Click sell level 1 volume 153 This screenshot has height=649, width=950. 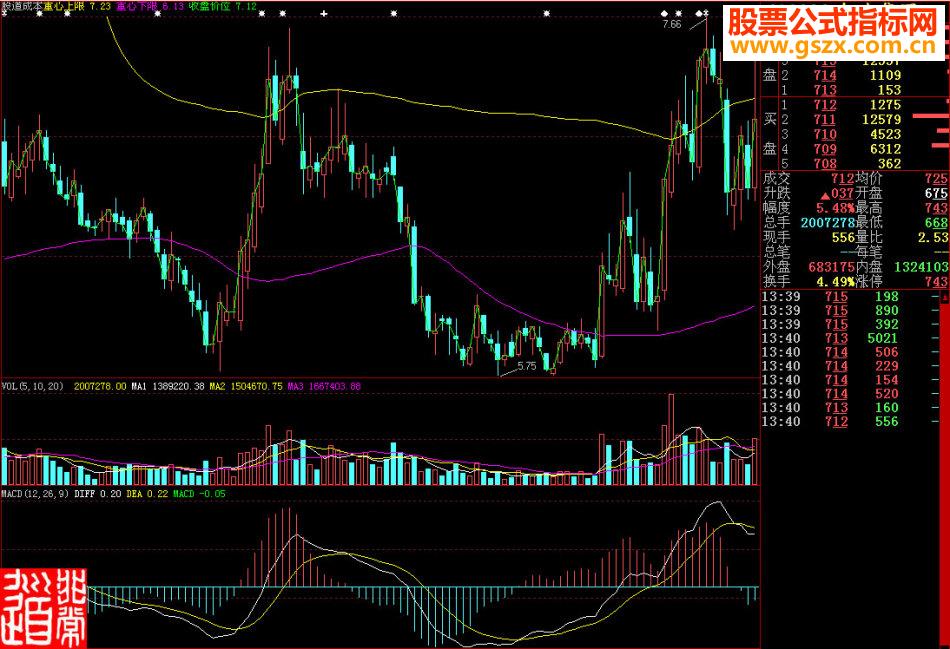889,90
